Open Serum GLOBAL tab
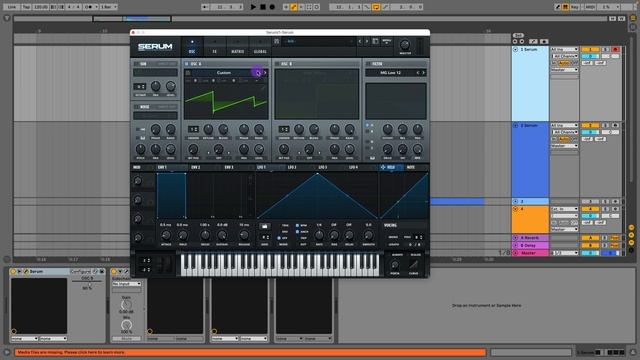640x360 pixels. point(260,47)
